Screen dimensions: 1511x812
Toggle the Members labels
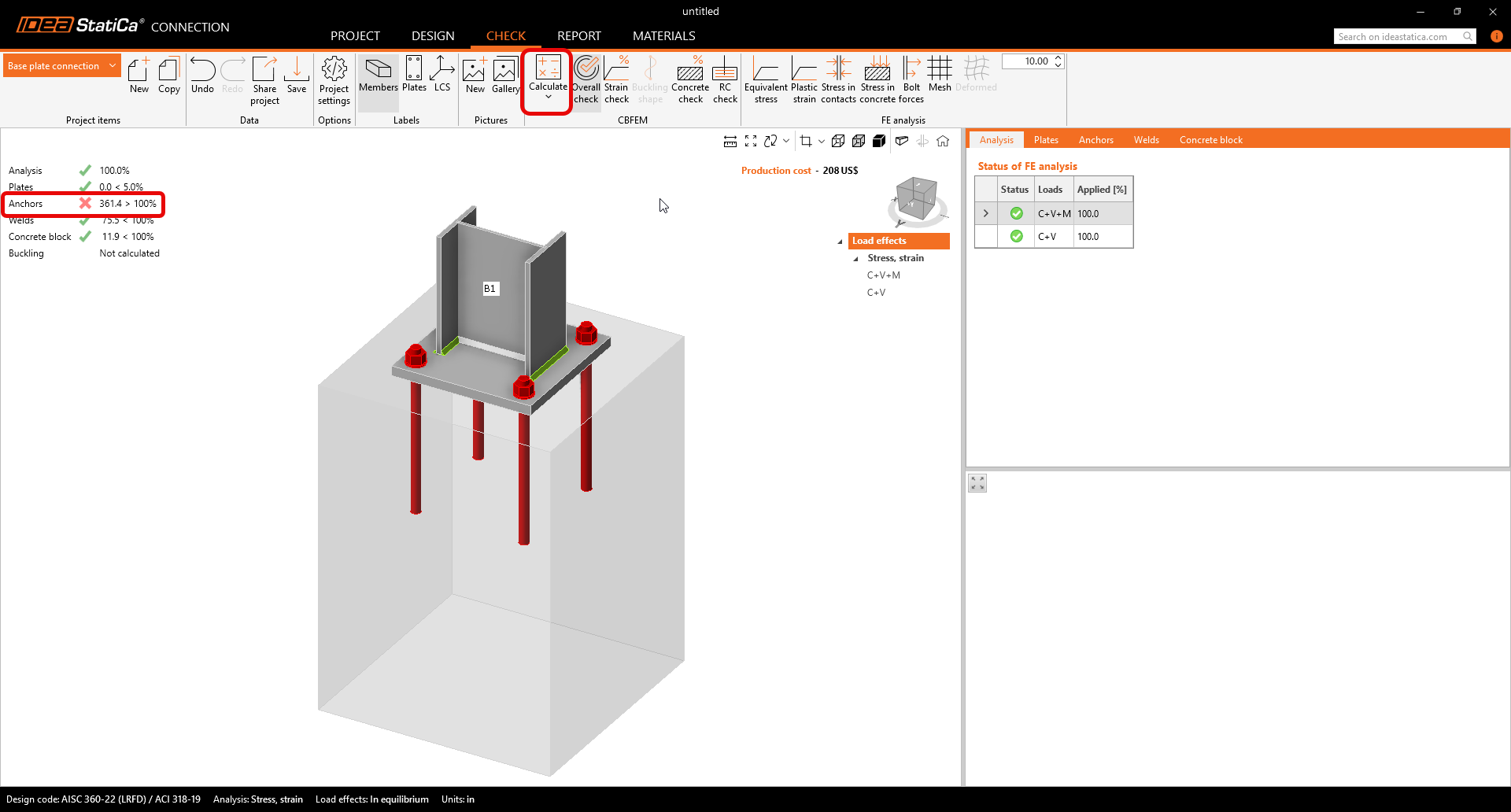coord(379,76)
